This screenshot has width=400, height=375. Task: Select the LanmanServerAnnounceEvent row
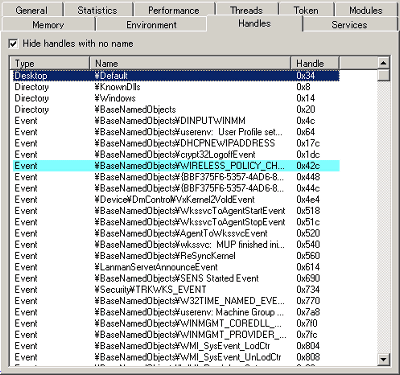[x=176, y=267]
